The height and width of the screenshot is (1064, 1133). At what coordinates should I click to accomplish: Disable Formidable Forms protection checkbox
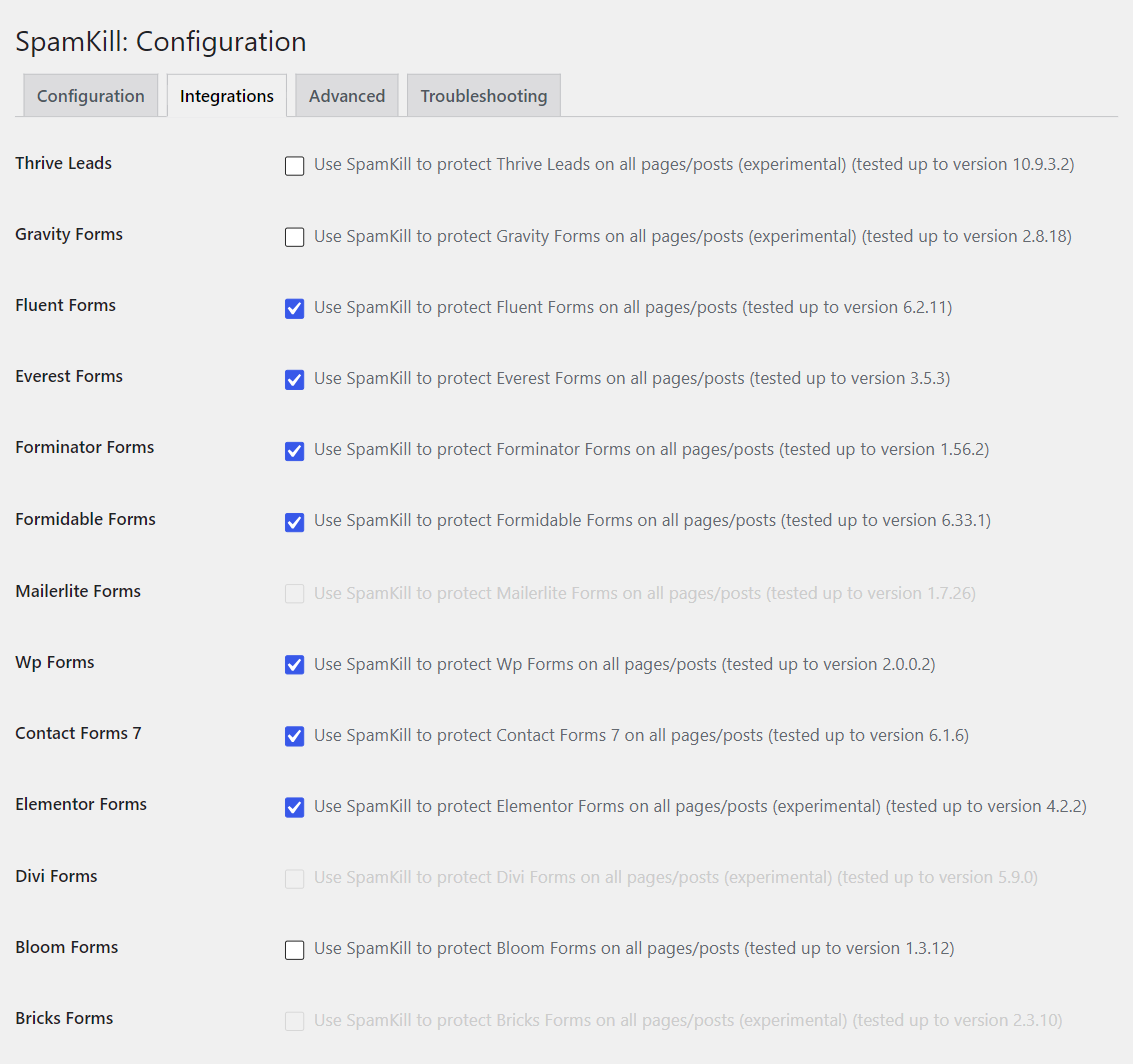click(294, 522)
